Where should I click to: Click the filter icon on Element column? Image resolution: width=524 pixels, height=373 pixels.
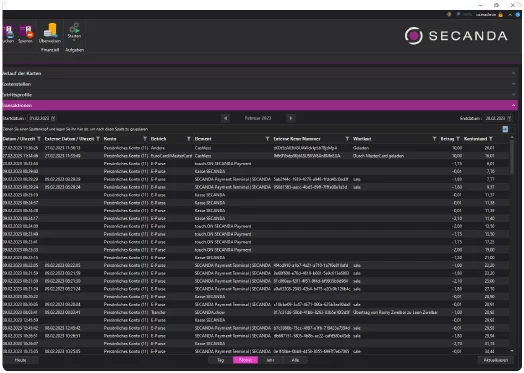pos(267,139)
